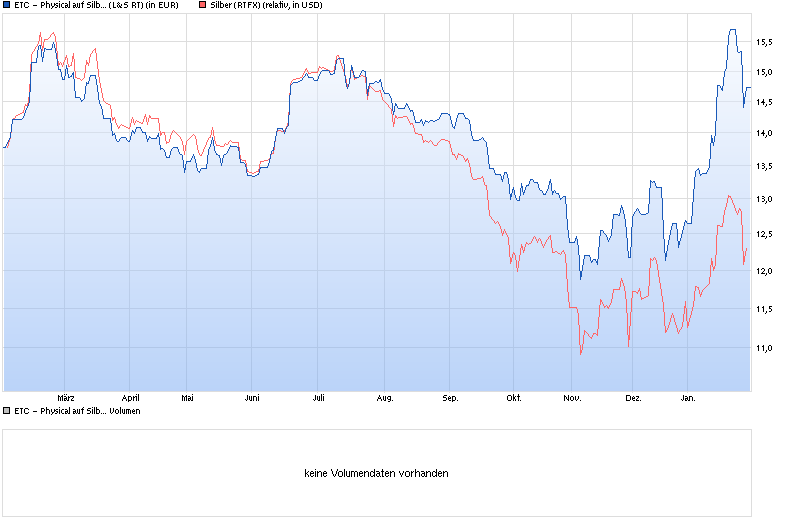Click the 15,5 y-axis value
This screenshot has width=792, height=526.
764,42
